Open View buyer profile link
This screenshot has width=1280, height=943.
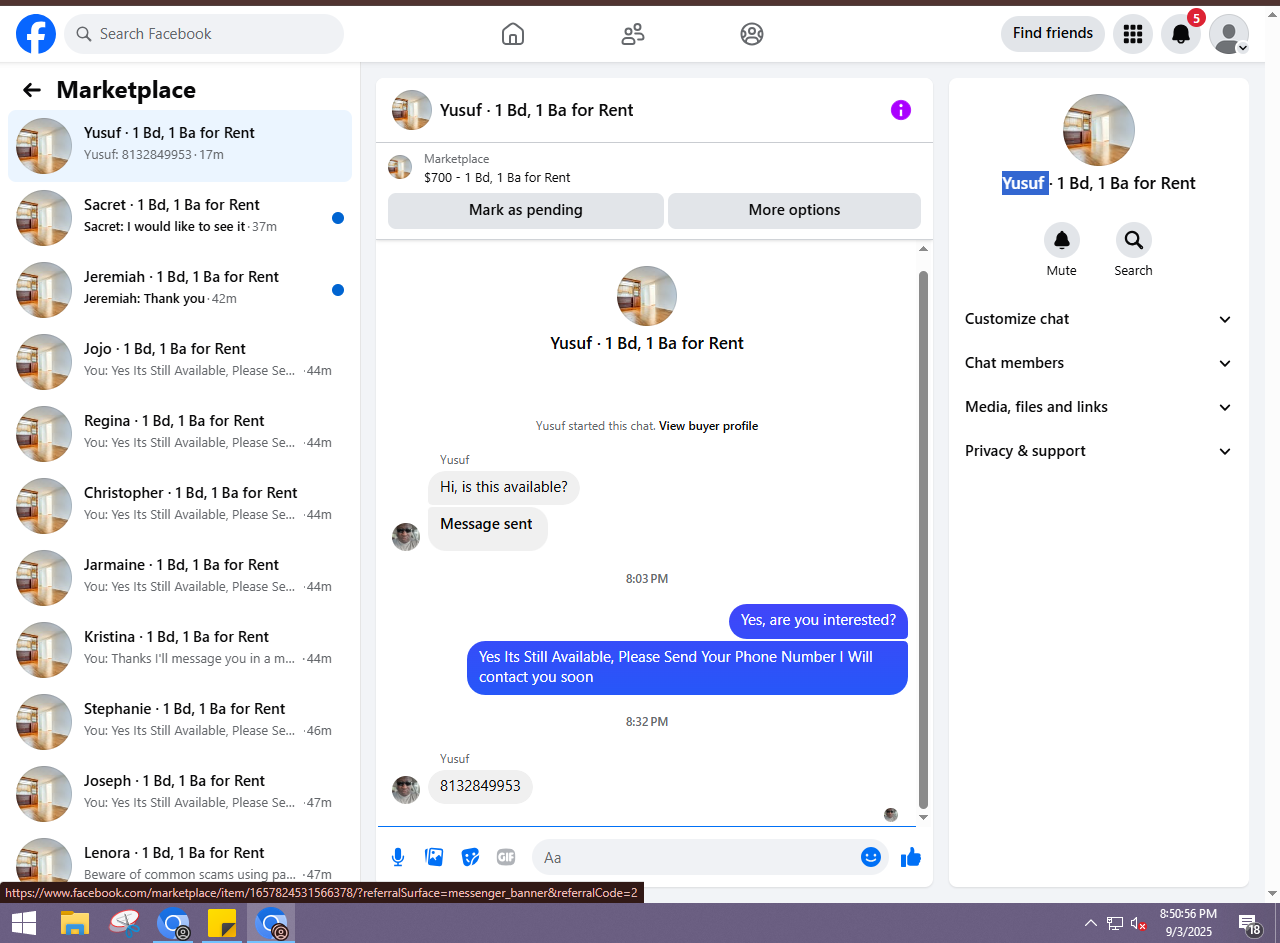[x=708, y=426]
